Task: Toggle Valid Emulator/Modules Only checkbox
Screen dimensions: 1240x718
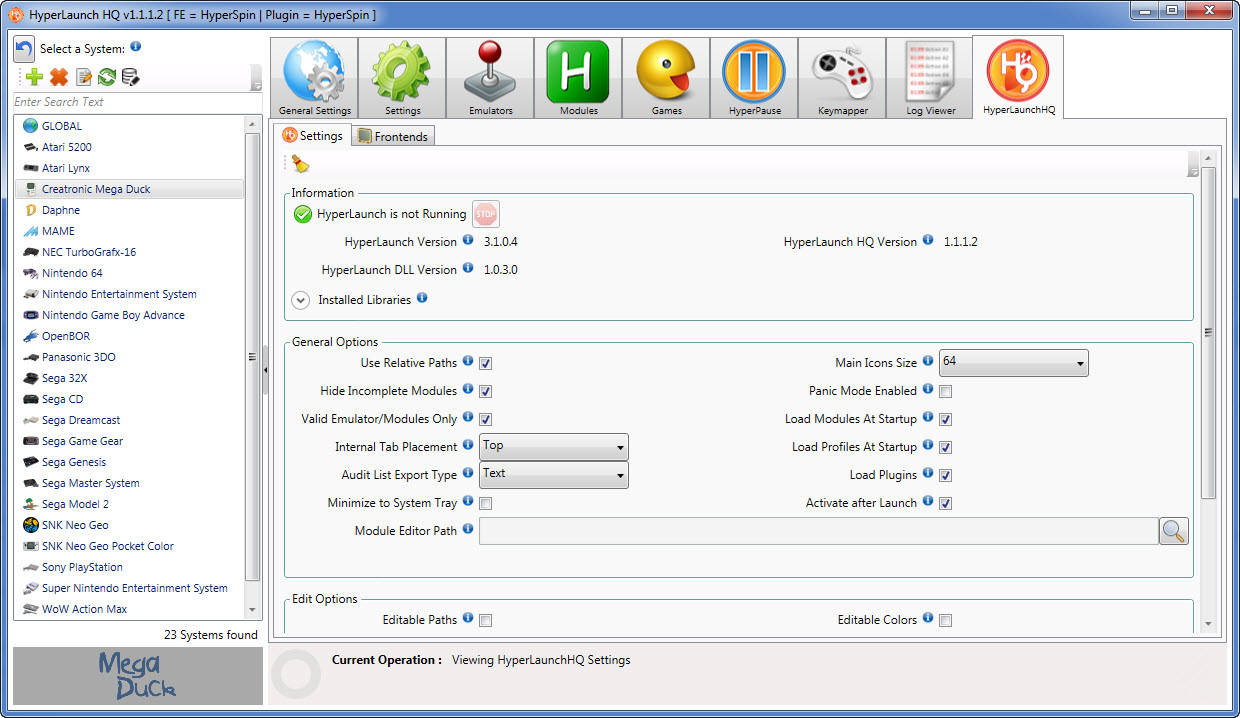Action: (486, 420)
